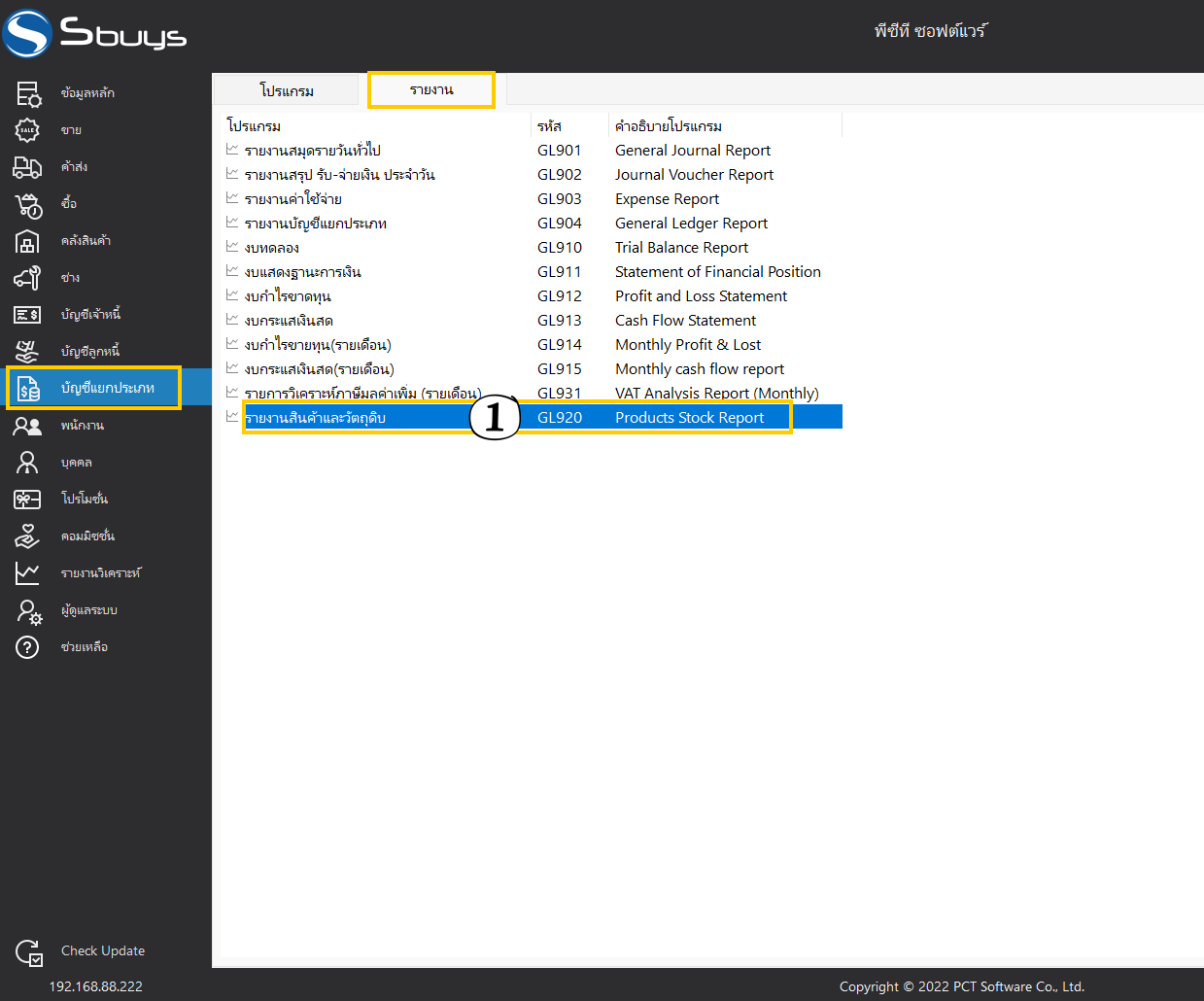1204x1001 pixels.
Task: Open the บัญชีลูกหนี้ receivable icon
Action: (28, 352)
